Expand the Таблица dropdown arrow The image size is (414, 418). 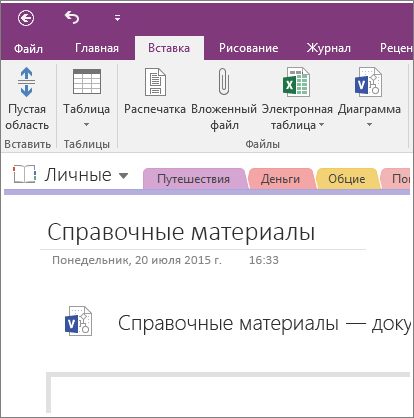point(86,125)
